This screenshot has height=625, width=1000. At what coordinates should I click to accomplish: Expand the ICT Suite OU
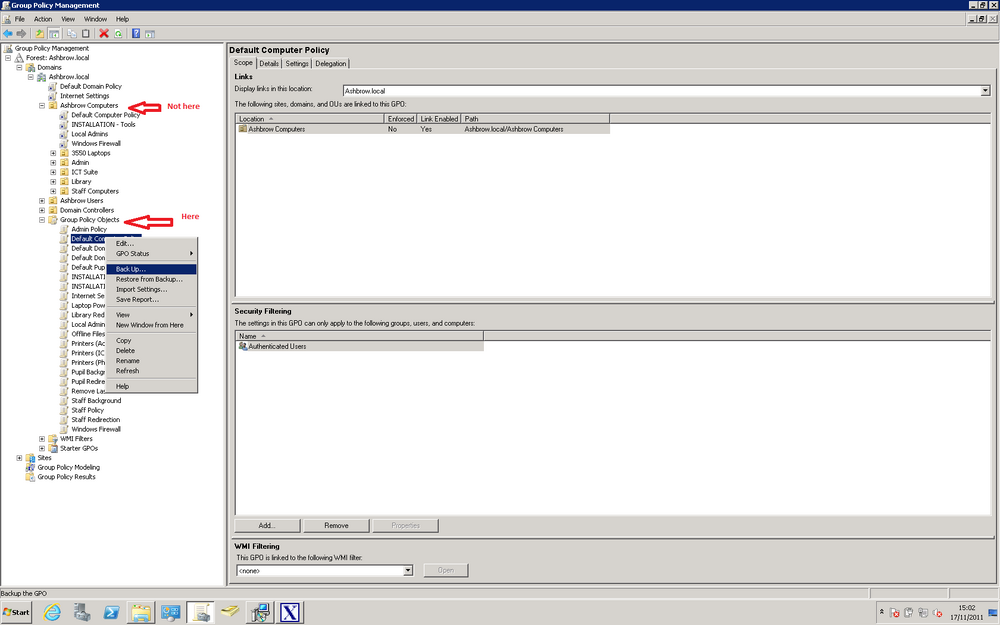pyautogui.click(x=54, y=172)
